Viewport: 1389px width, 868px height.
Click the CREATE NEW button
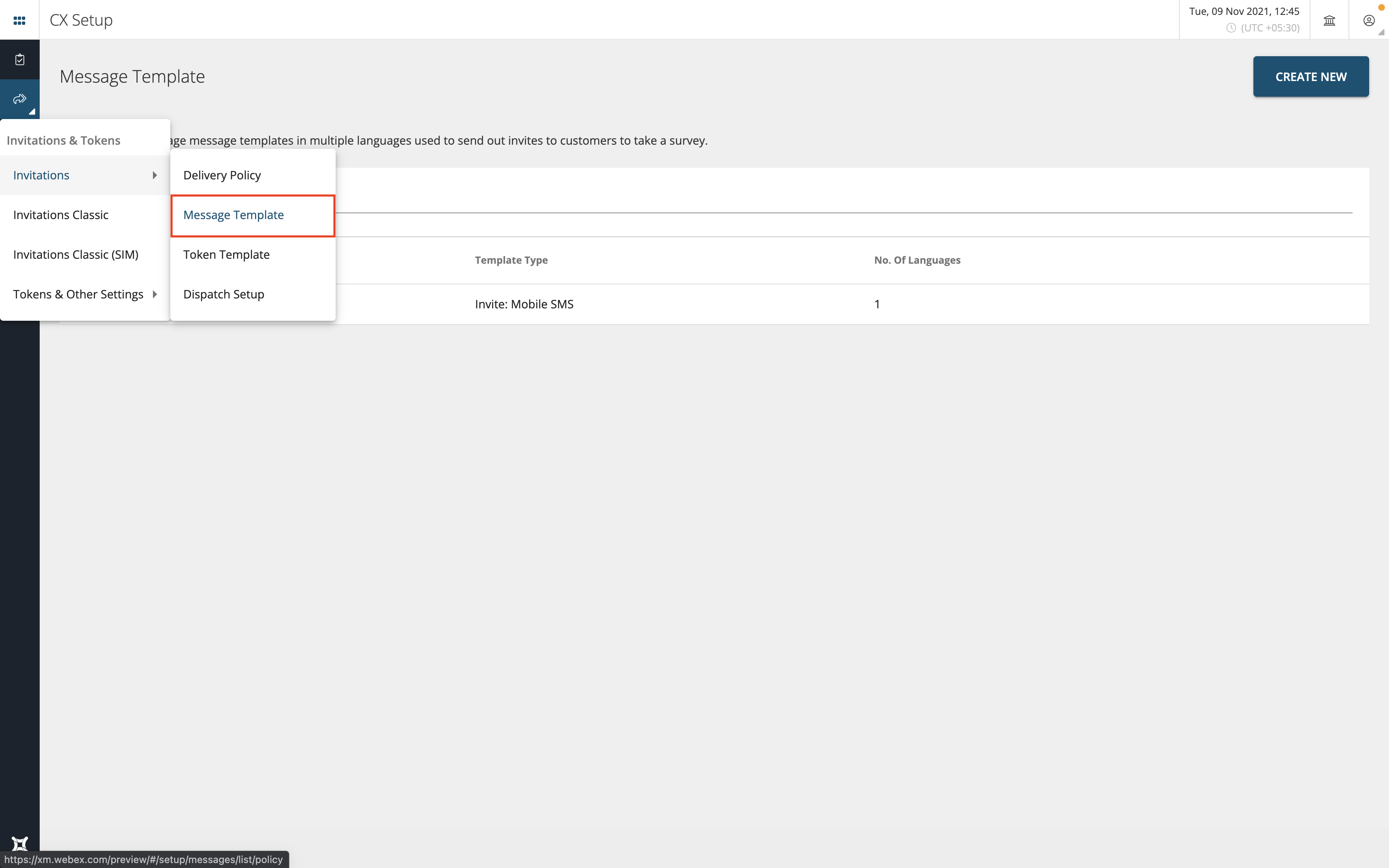pyautogui.click(x=1311, y=76)
